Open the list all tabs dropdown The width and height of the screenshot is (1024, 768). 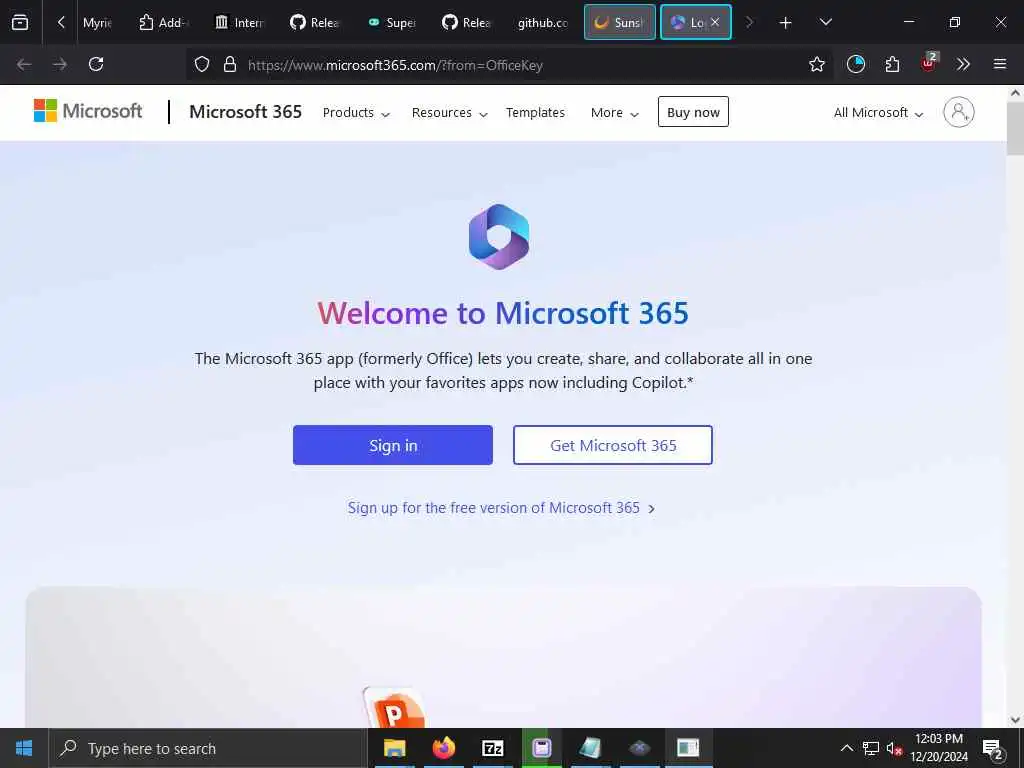click(x=825, y=22)
